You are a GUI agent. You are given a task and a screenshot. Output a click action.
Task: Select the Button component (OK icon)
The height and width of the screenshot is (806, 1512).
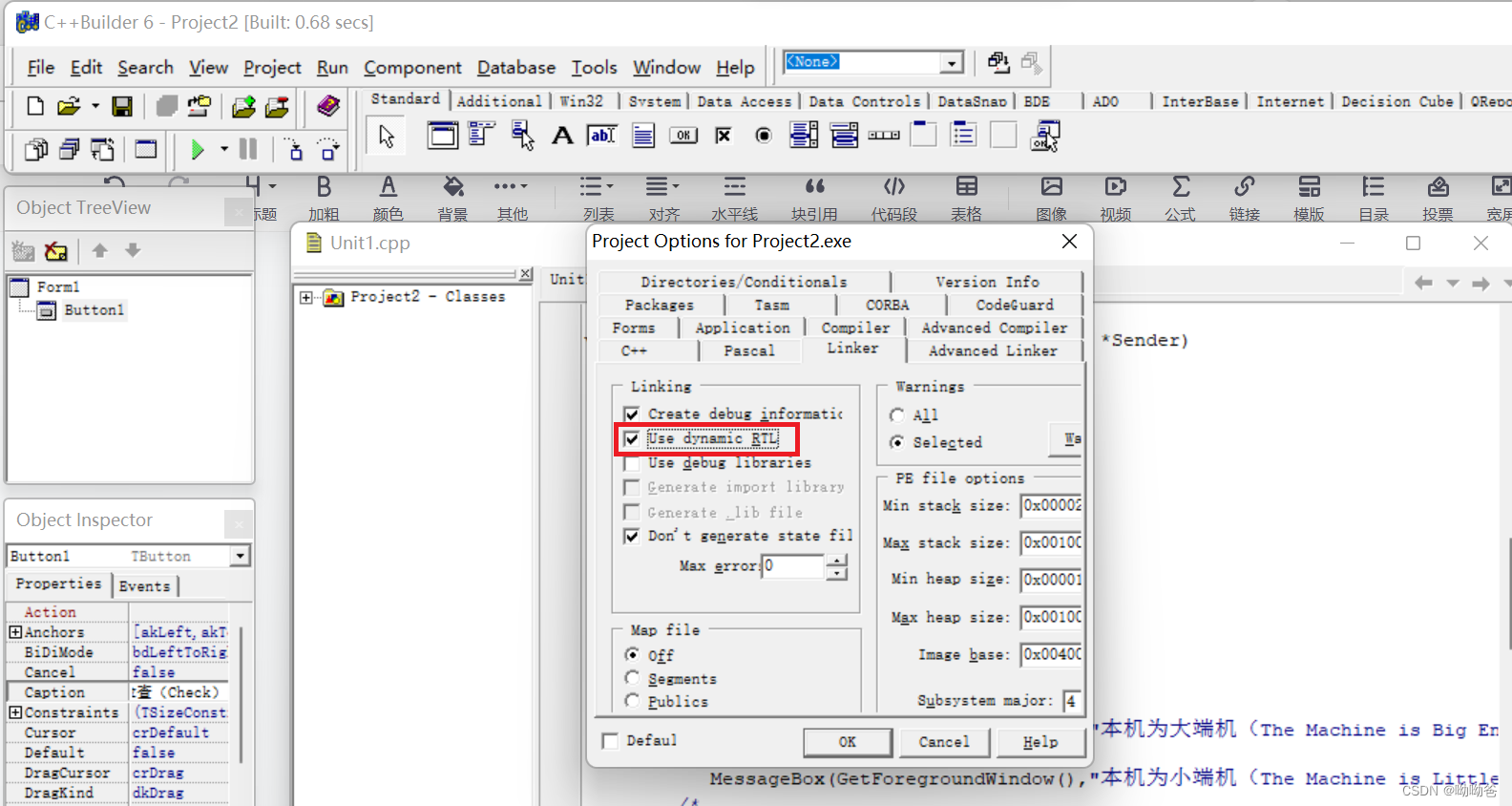pyautogui.click(x=683, y=136)
